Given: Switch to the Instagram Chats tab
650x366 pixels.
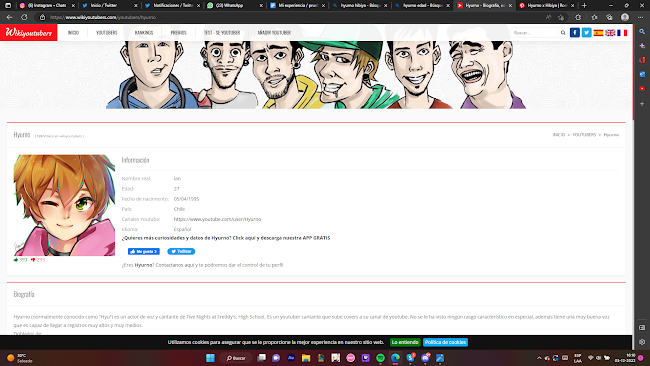Looking at the screenshot, I should pos(47,5).
